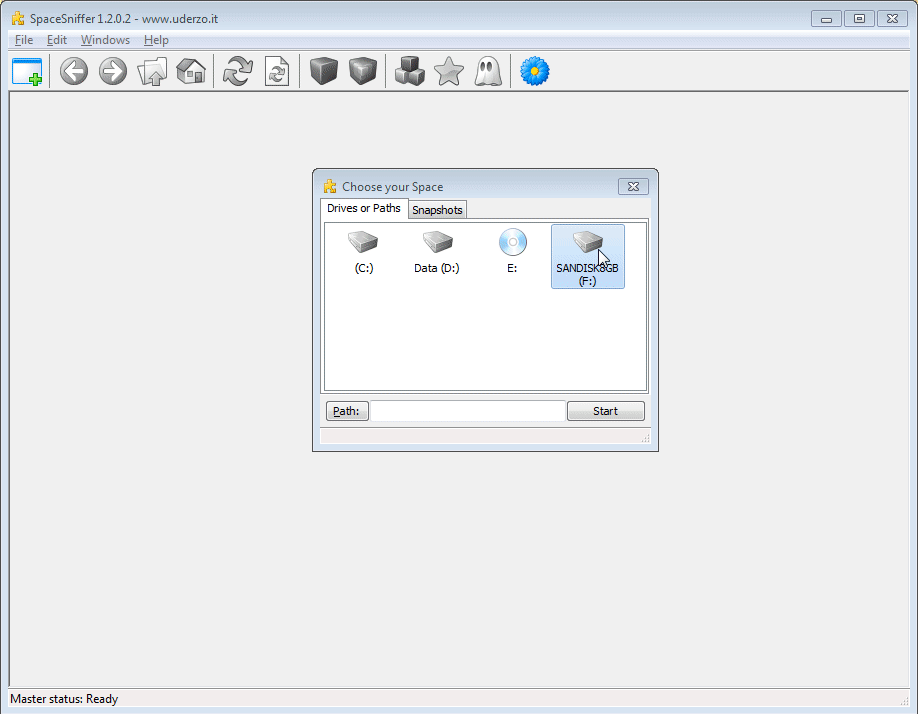Pick the SANDISK8GB (F:) drive

tap(588, 257)
